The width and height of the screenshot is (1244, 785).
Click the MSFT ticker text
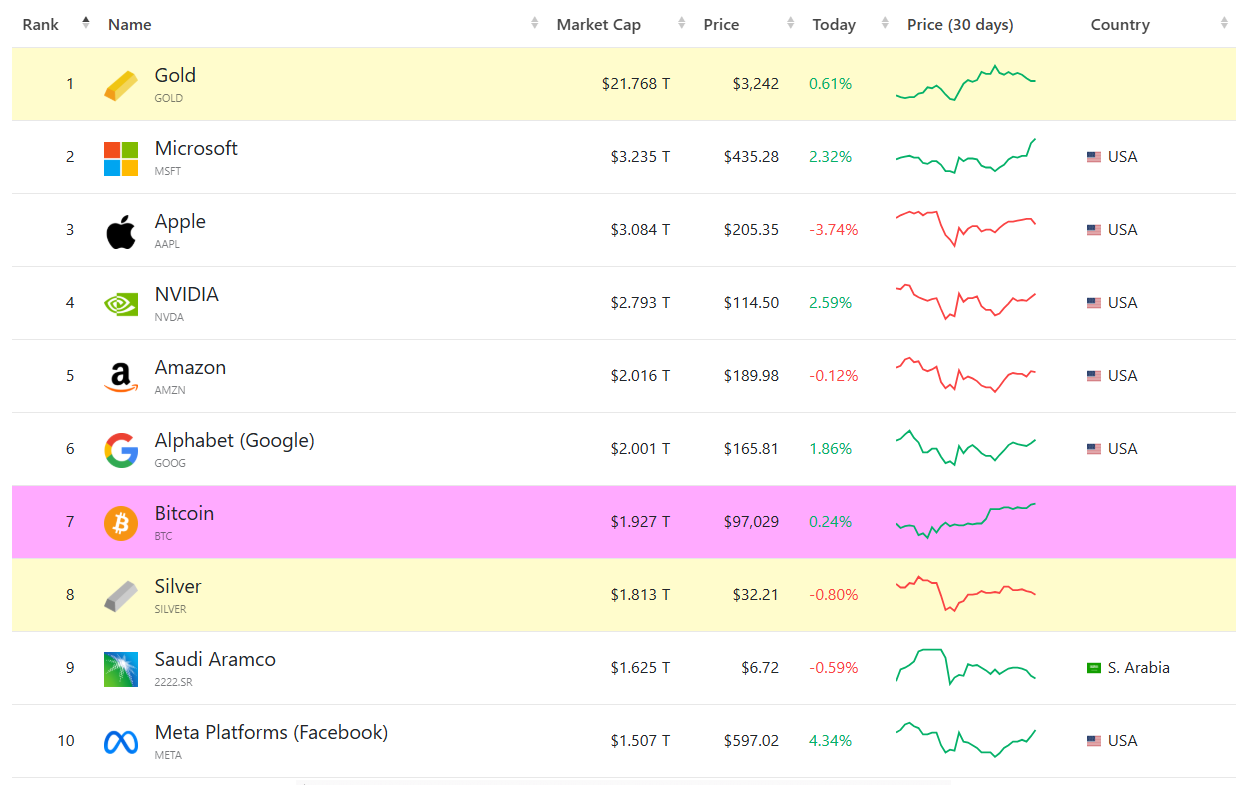pos(168,171)
